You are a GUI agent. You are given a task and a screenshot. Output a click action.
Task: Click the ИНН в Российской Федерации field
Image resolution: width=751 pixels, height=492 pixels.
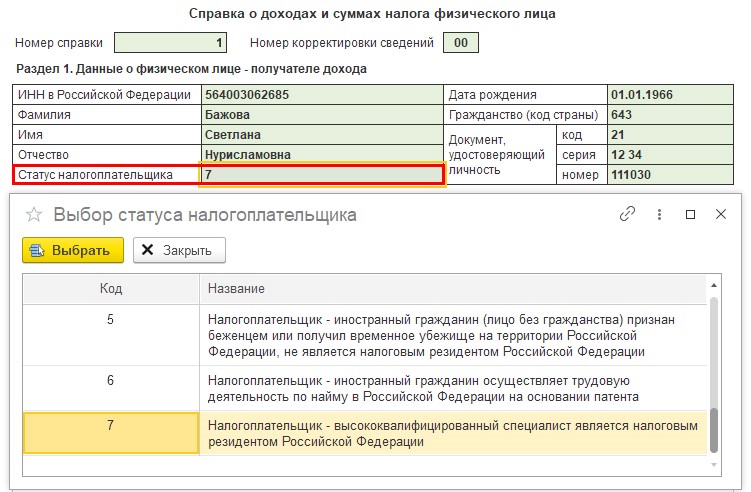[x=321, y=95]
